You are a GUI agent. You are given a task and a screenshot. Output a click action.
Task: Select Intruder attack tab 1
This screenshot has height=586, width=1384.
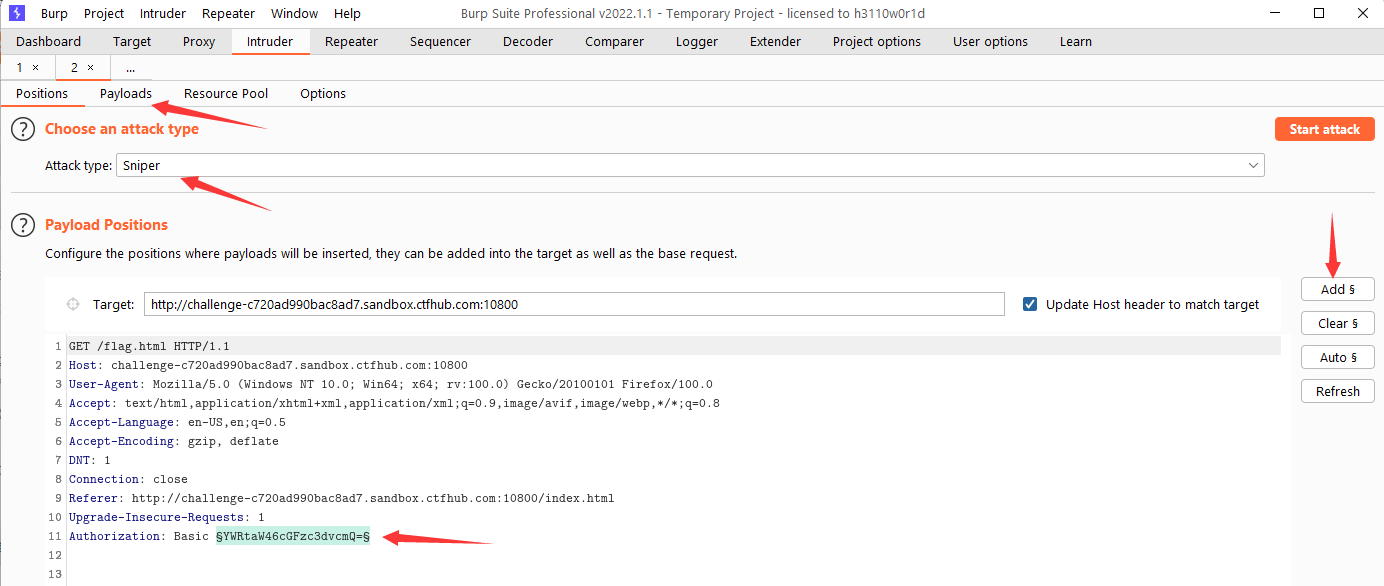click(18, 68)
